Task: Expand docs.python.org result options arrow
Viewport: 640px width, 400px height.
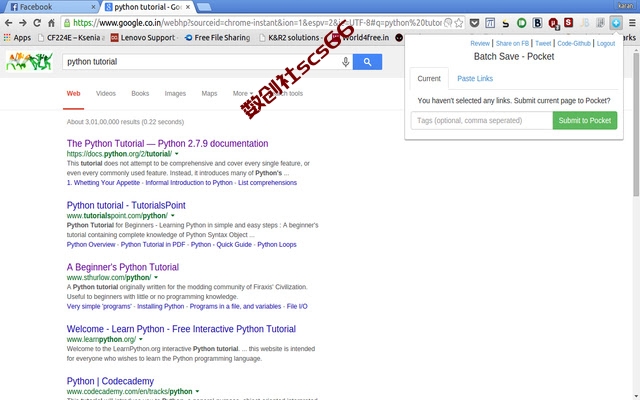Action: click(177, 154)
